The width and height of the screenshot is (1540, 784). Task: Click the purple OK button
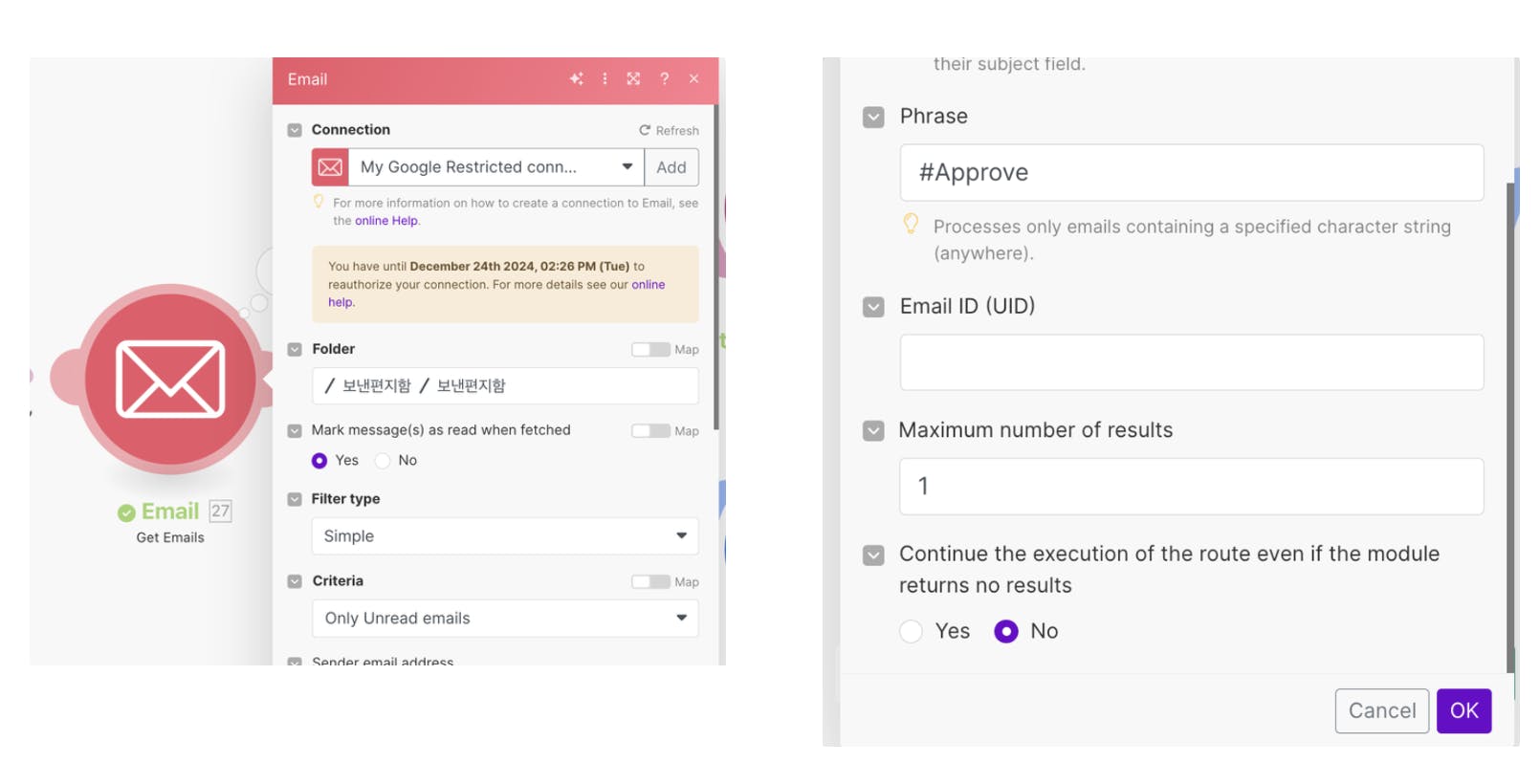(1463, 711)
